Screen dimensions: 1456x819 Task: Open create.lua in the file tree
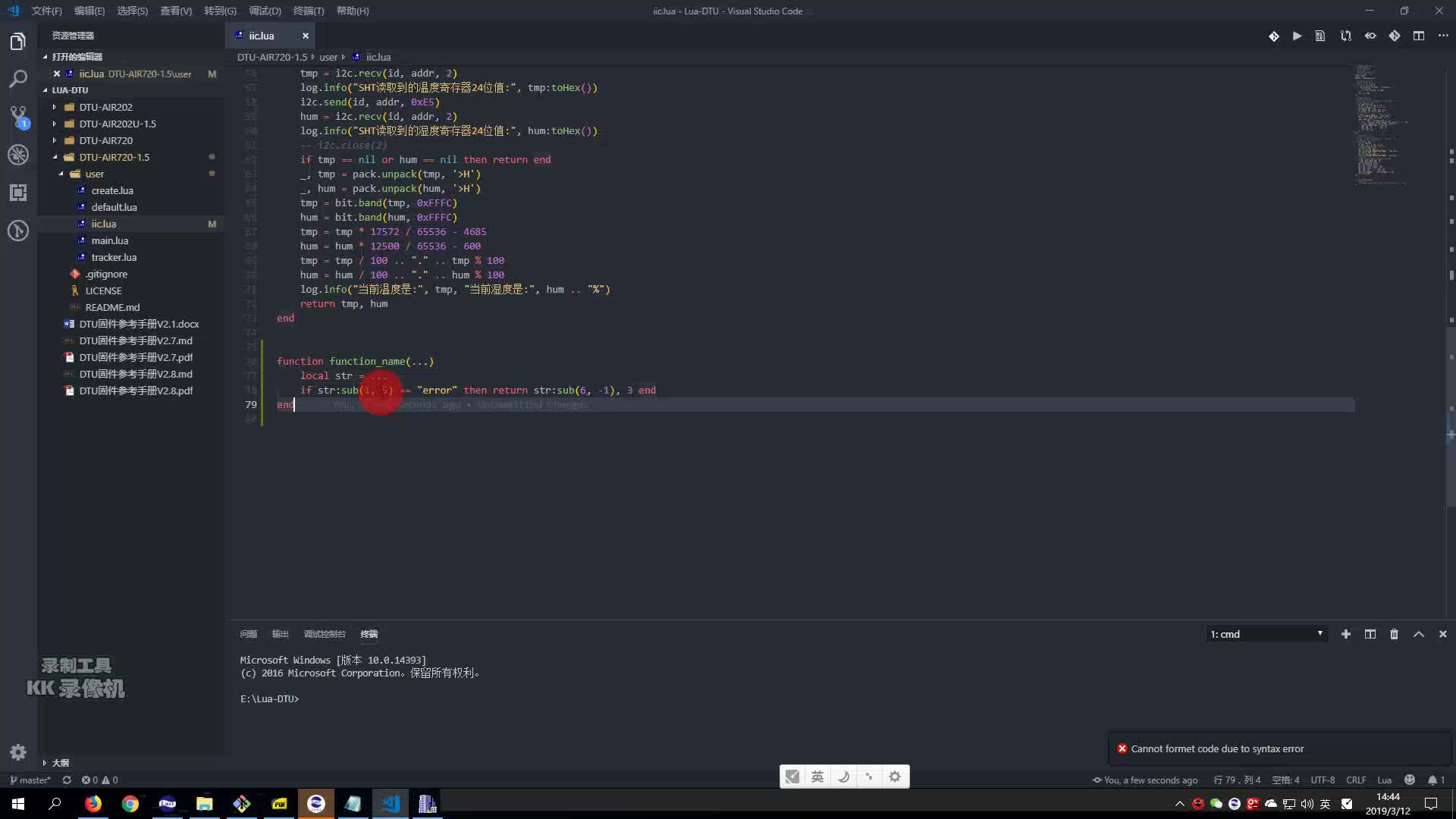(x=112, y=190)
